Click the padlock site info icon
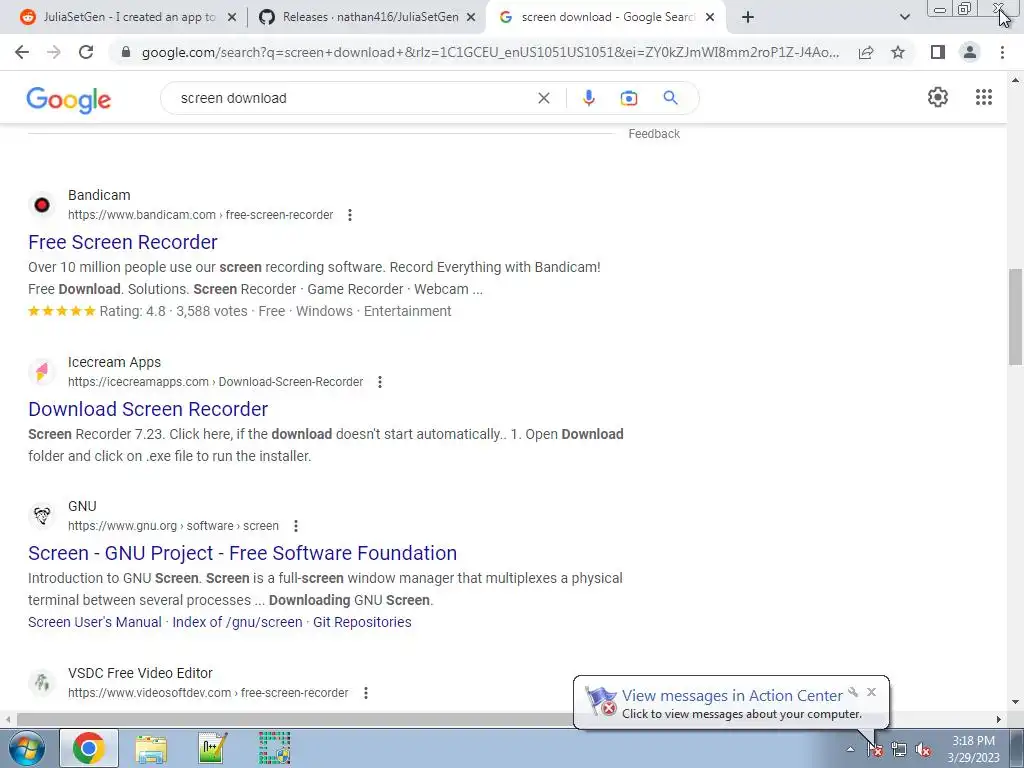 click(126, 52)
